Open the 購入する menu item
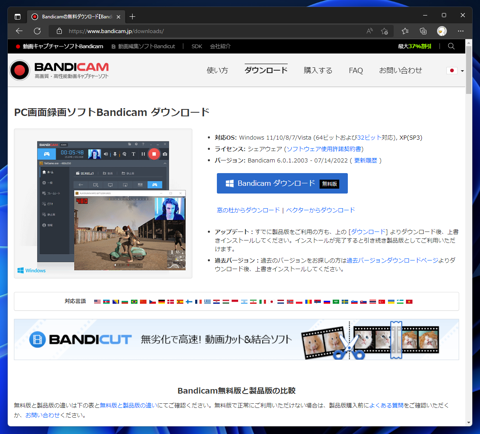This screenshot has width=480, height=434. (x=318, y=70)
